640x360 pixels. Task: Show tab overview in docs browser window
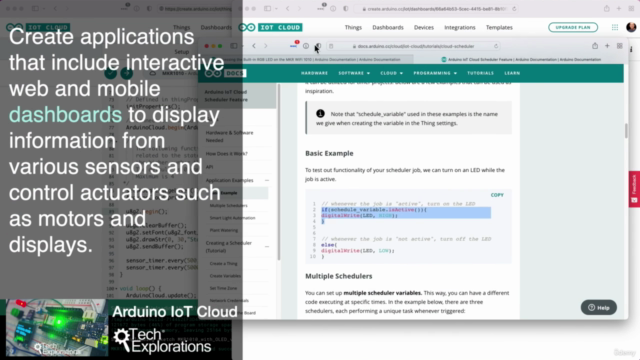(x=620, y=46)
